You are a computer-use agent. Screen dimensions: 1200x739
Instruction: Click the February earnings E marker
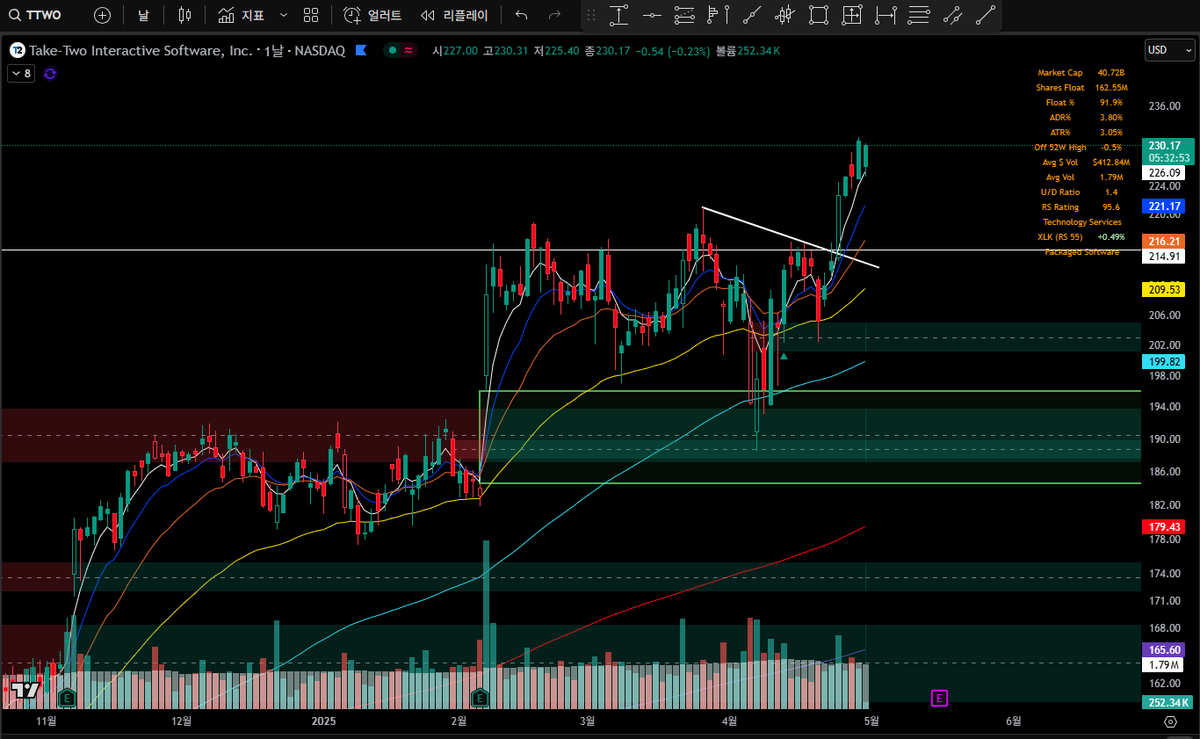point(481,697)
